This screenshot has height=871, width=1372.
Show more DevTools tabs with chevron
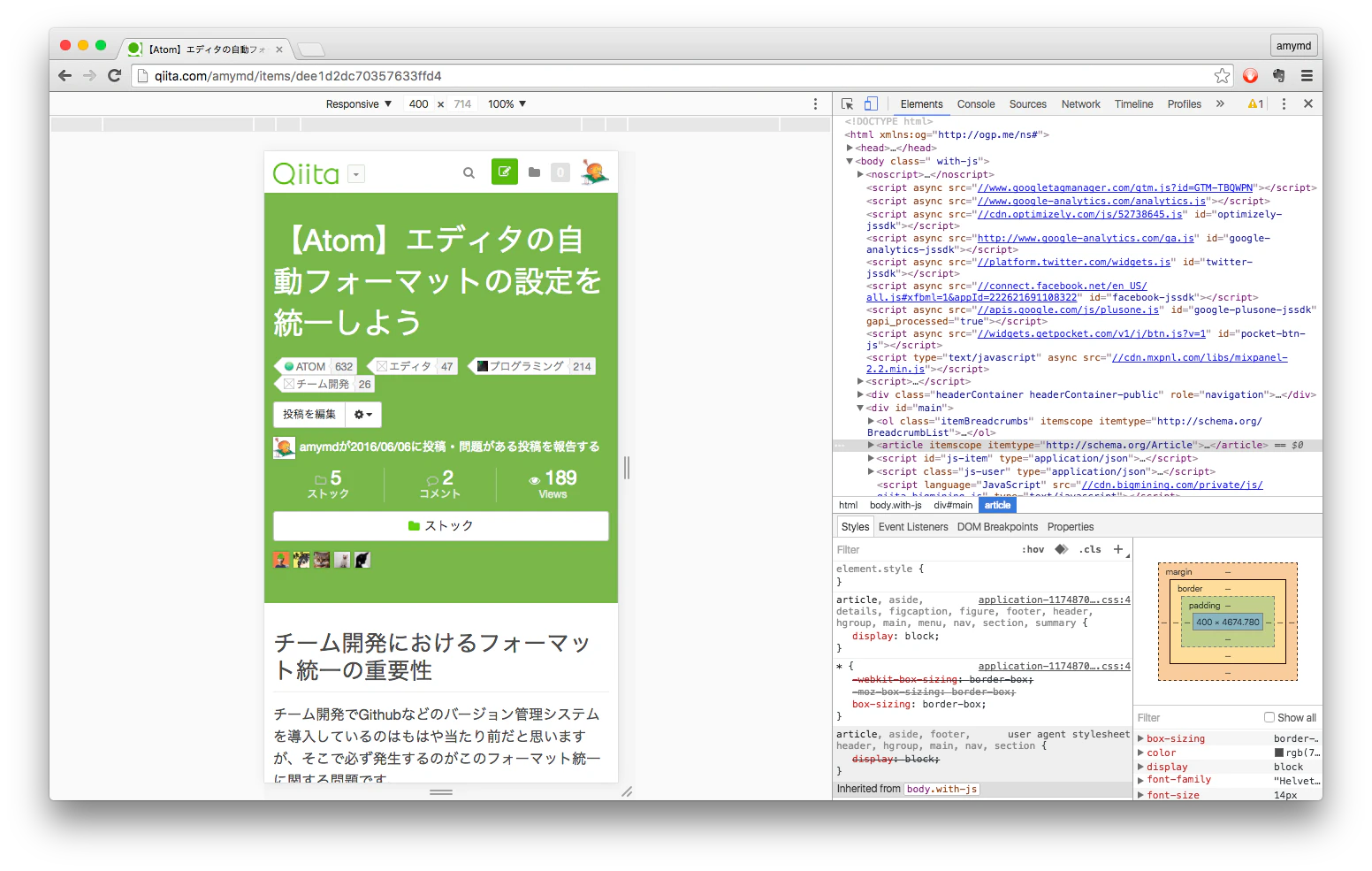1220,103
